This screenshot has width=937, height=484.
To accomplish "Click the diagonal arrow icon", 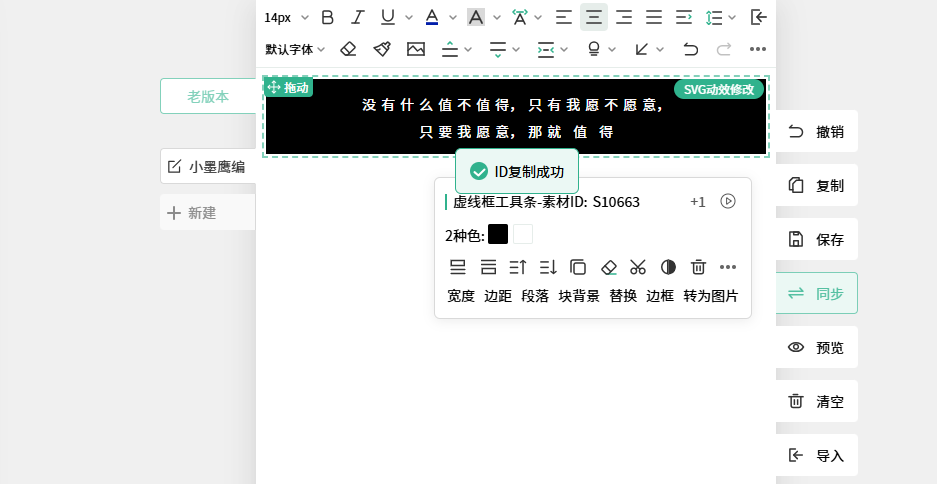I will (x=642, y=49).
